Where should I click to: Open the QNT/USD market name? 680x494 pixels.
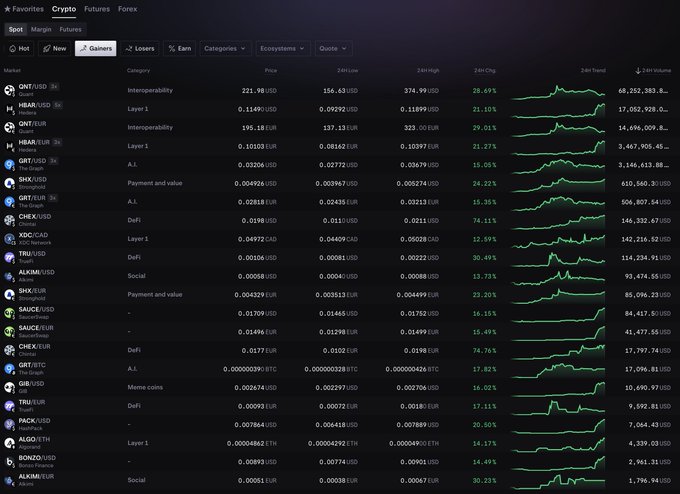[33, 87]
